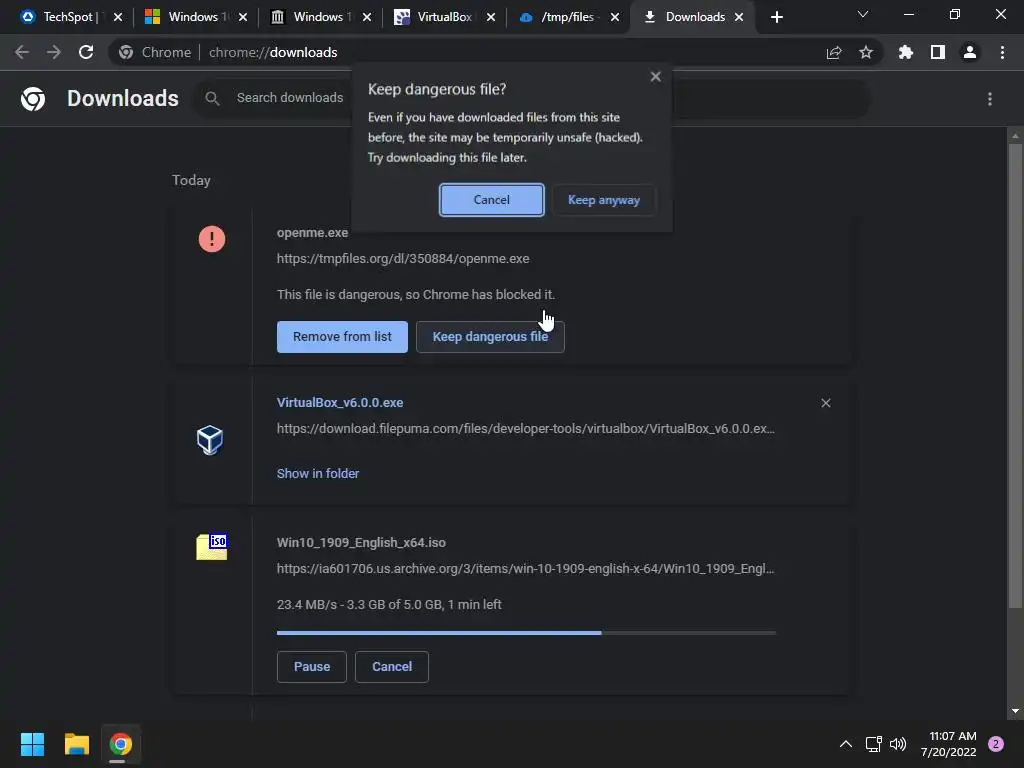1024x768 pixels.
Task: Cancel the Win10 ISO download
Action: coord(392,667)
